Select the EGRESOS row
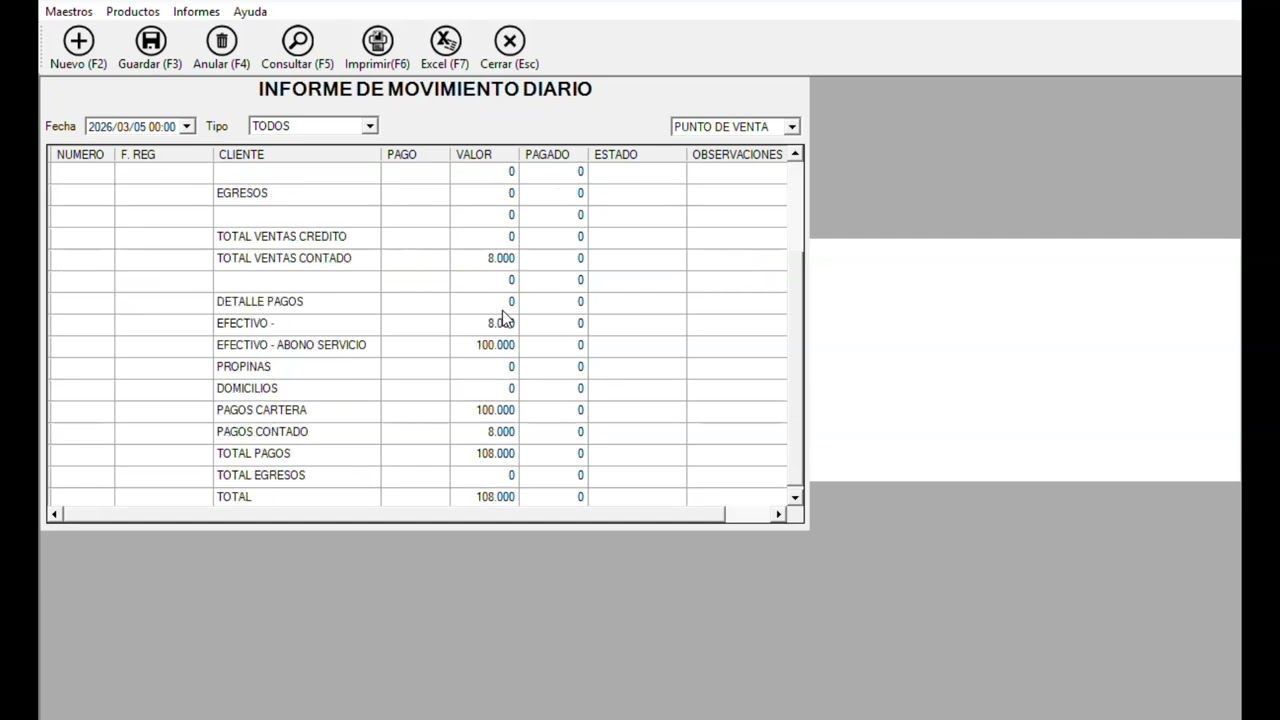This screenshot has width=1280, height=720. pos(417,193)
